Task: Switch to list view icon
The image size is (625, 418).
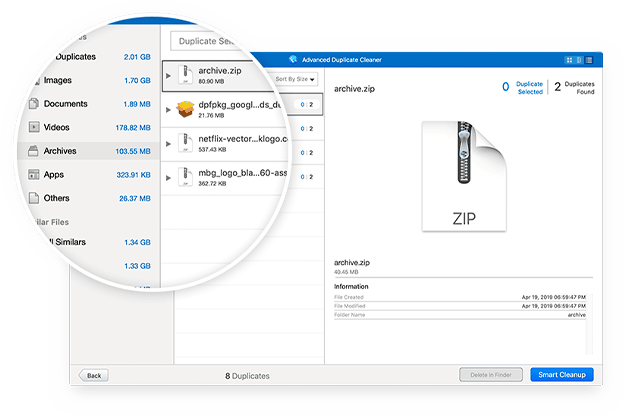Action: (589, 60)
